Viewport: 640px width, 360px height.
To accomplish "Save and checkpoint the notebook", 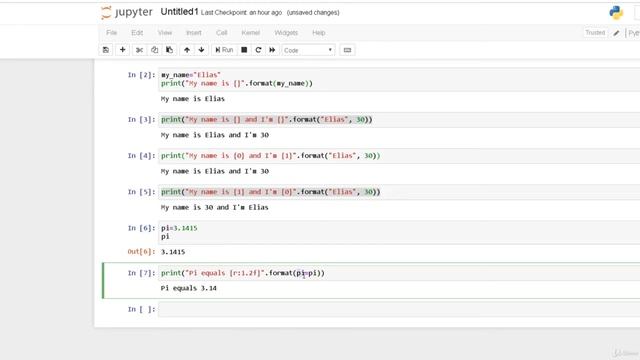I will (x=106, y=50).
